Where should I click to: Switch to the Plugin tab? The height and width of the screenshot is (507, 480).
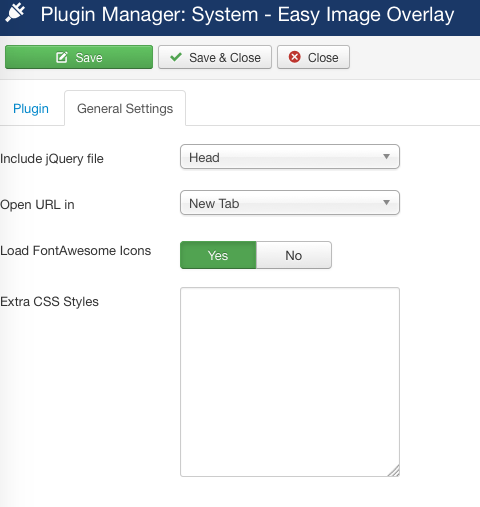(x=31, y=109)
